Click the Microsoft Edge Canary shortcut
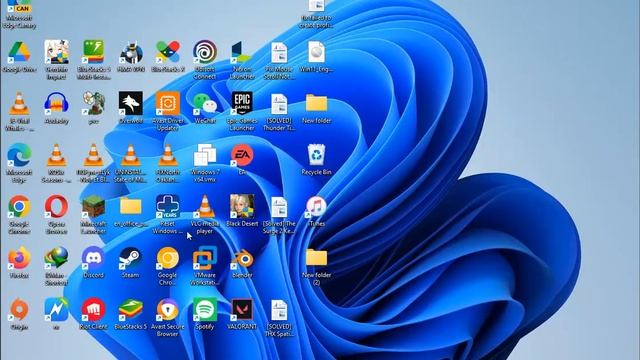Screen dimensions: 640x360 (19, 6)
